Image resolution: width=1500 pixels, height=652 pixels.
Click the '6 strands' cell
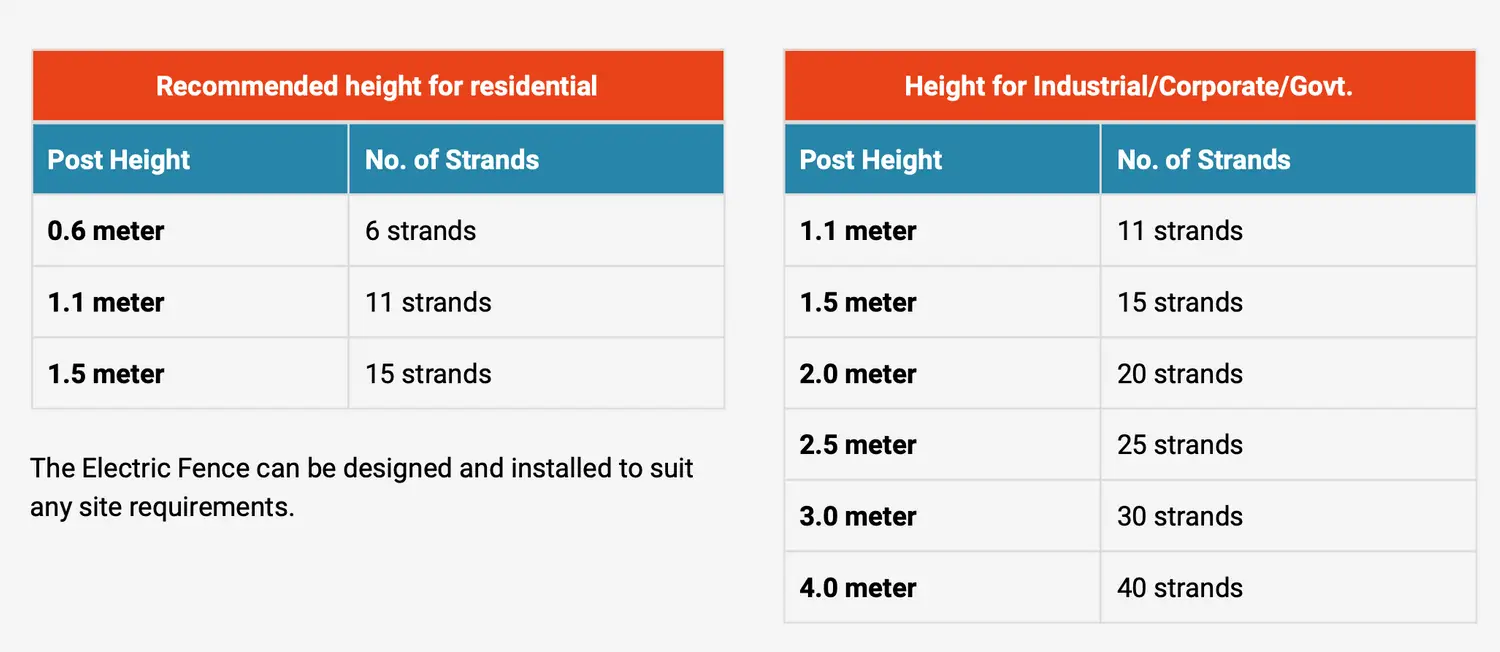pos(420,231)
